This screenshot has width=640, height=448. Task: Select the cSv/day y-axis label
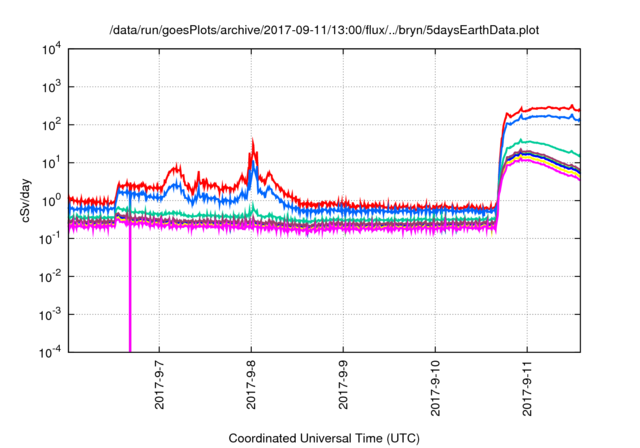pos(26,201)
